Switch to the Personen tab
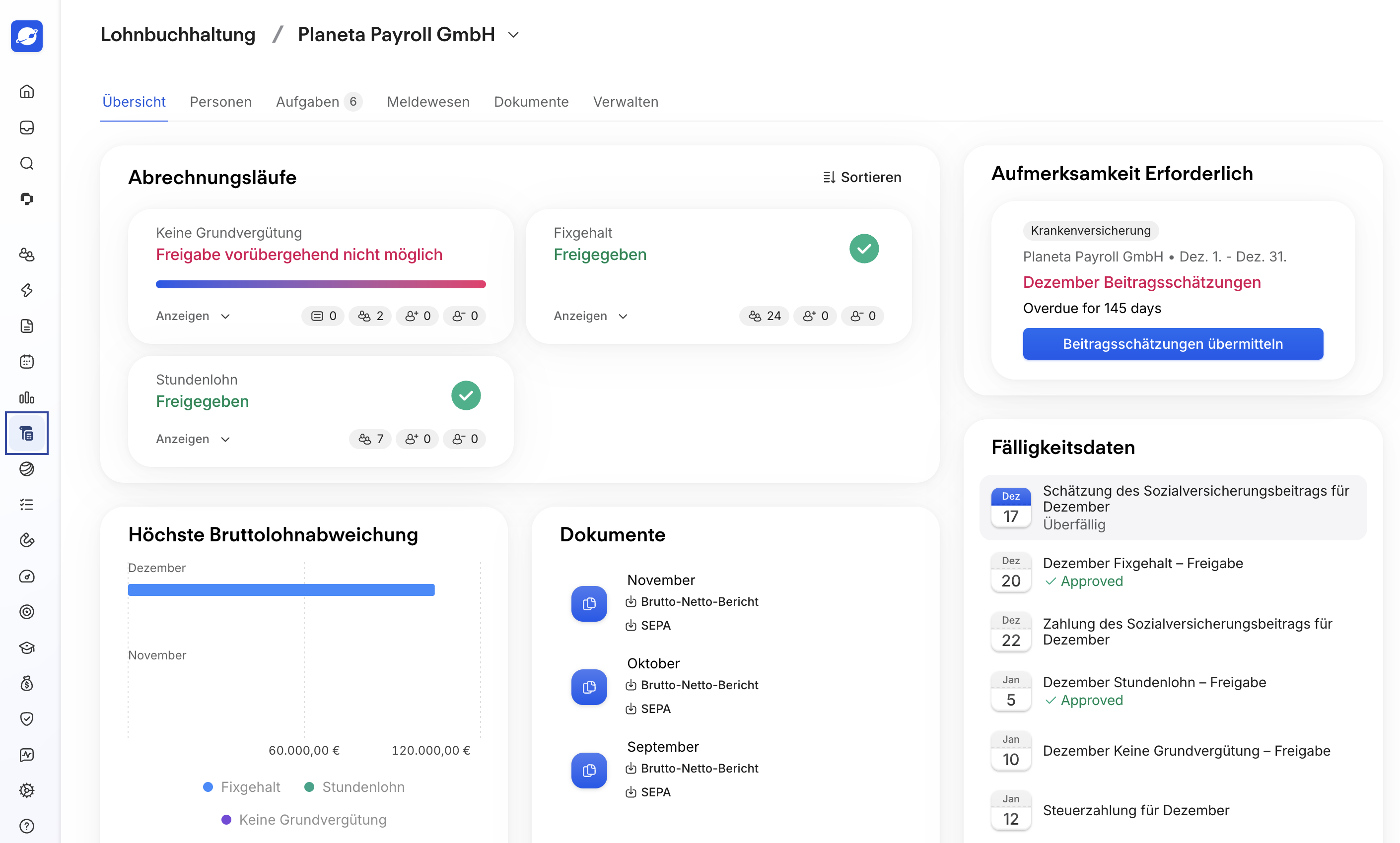Viewport: 1400px width, 843px height. pos(220,102)
